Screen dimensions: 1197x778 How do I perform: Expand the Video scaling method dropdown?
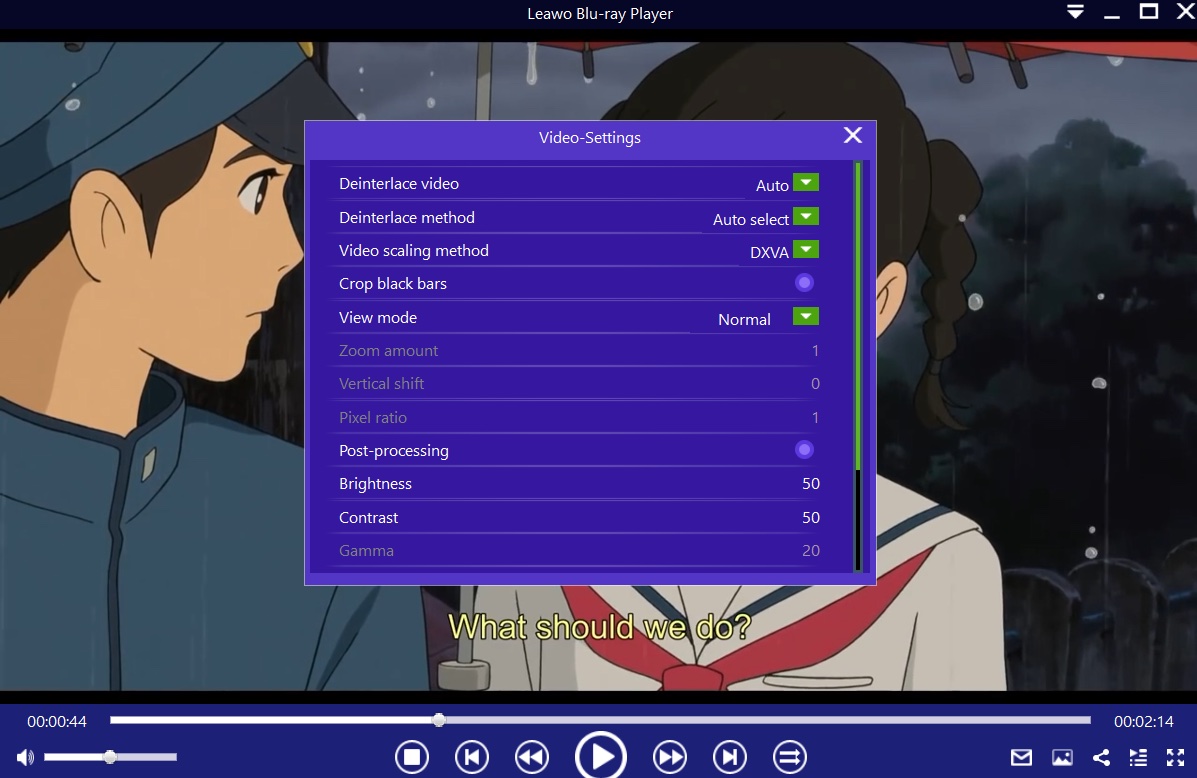[806, 250]
